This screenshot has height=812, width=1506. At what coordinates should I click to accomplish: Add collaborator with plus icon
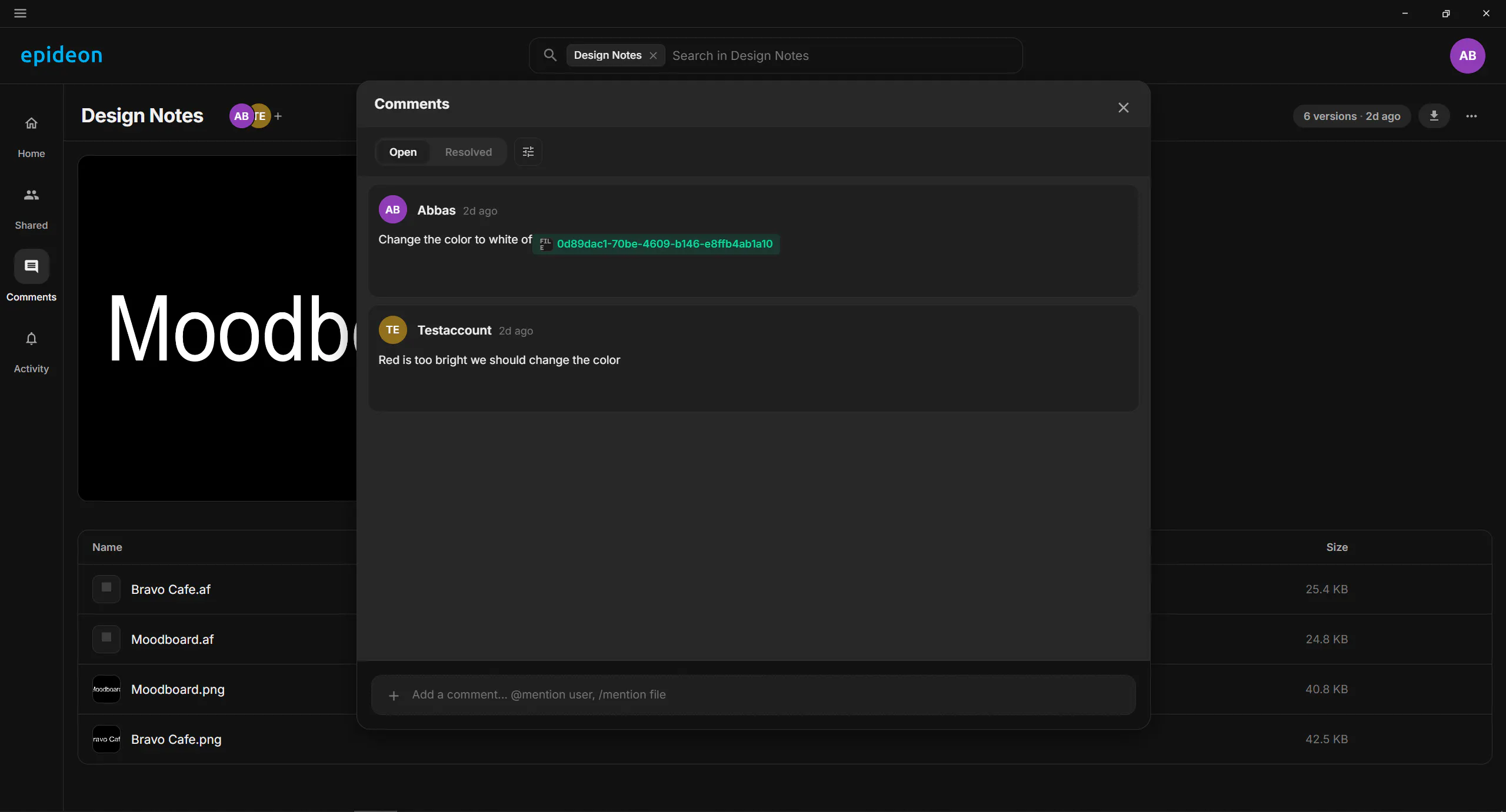278,116
